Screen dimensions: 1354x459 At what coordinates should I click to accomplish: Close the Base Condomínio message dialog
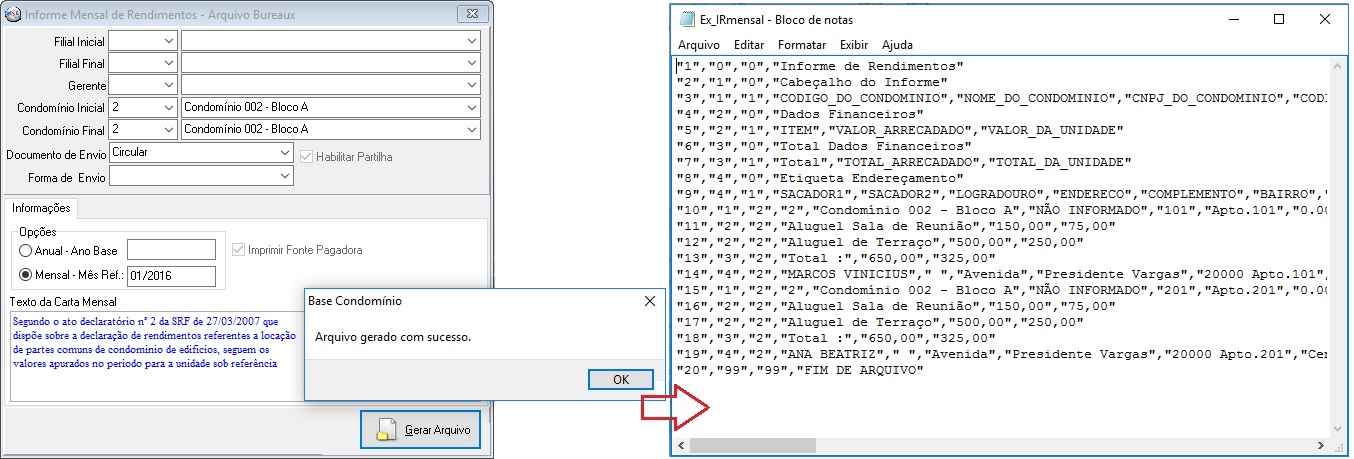[649, 301]
